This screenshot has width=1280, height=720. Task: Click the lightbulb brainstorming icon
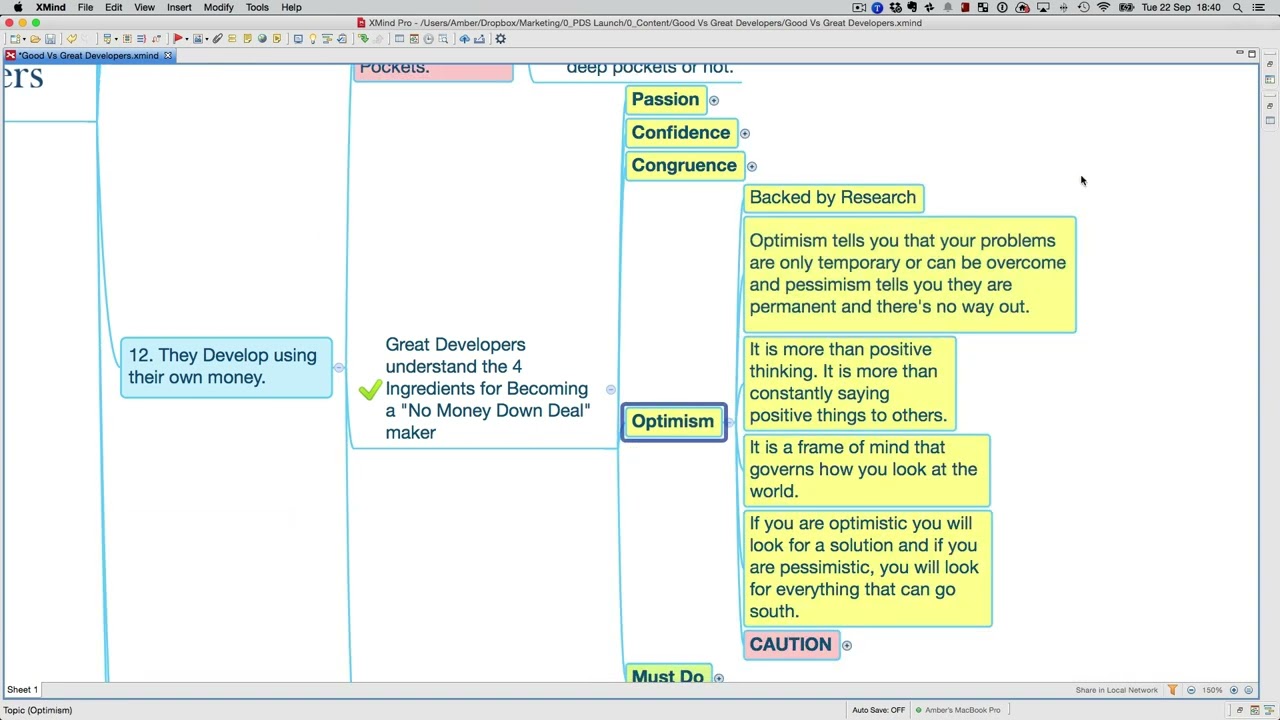tap(312, 39)
